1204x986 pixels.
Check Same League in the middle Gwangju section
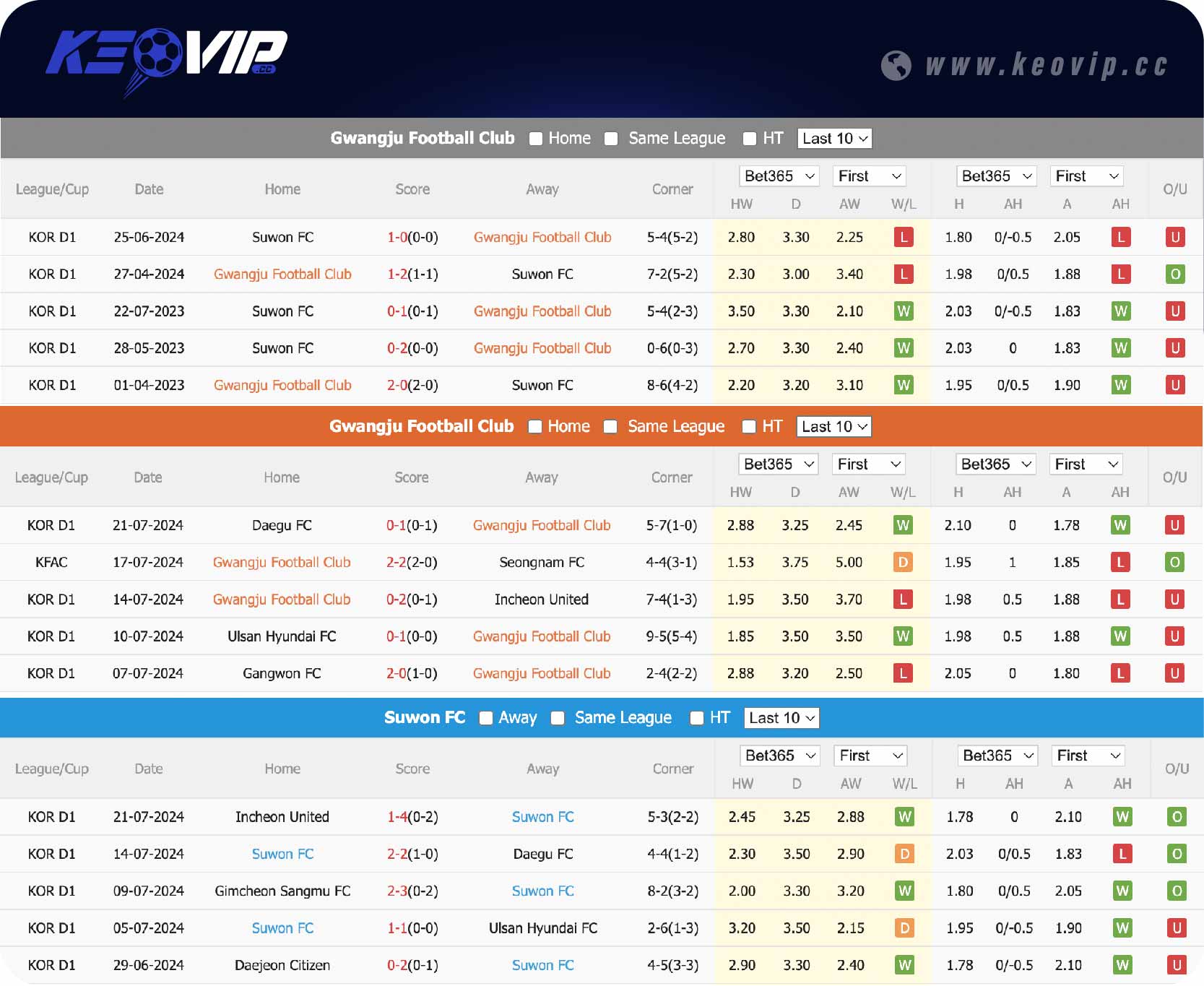click(x=610, y=427)
